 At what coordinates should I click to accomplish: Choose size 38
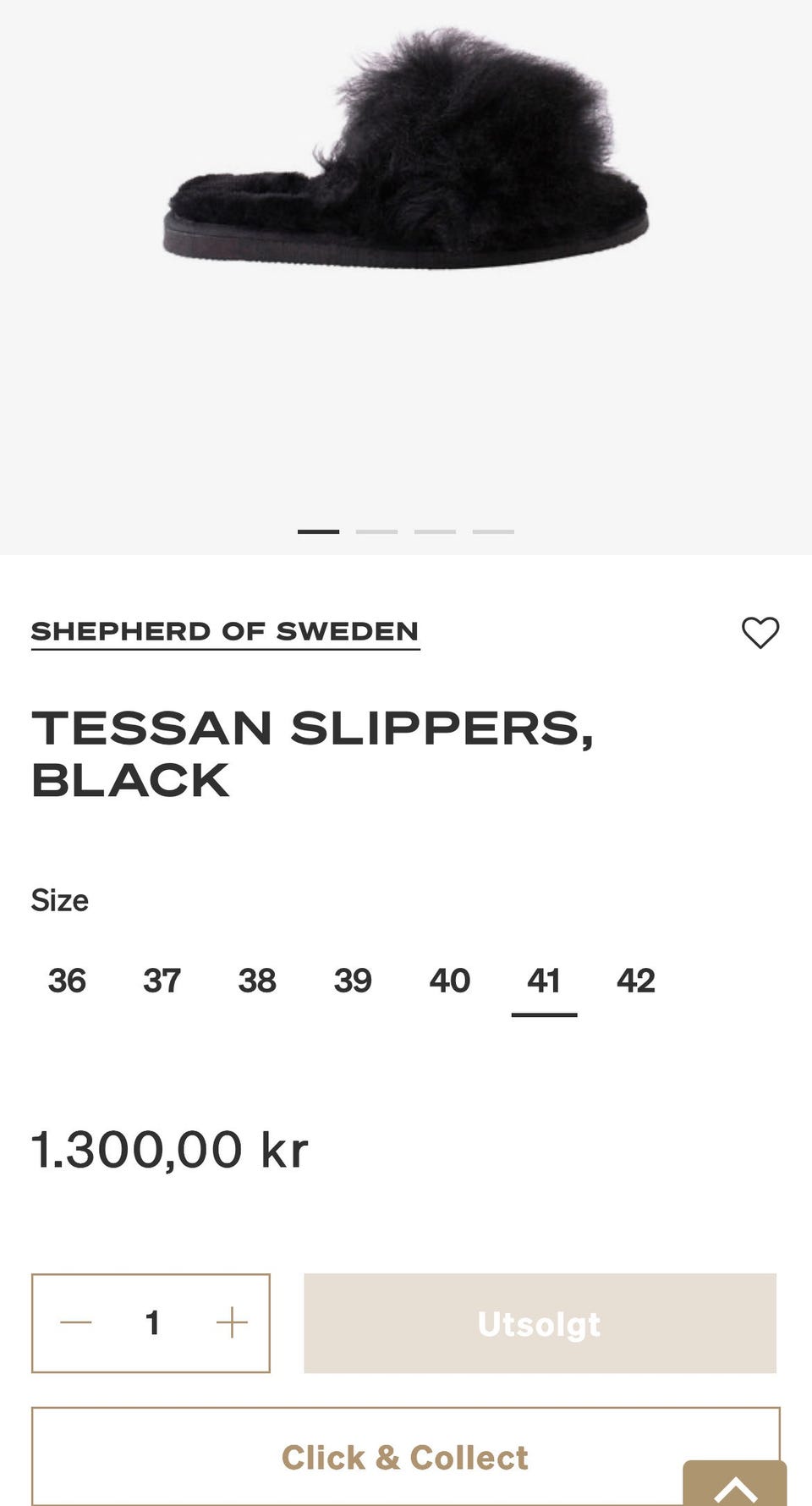(257, 981)
